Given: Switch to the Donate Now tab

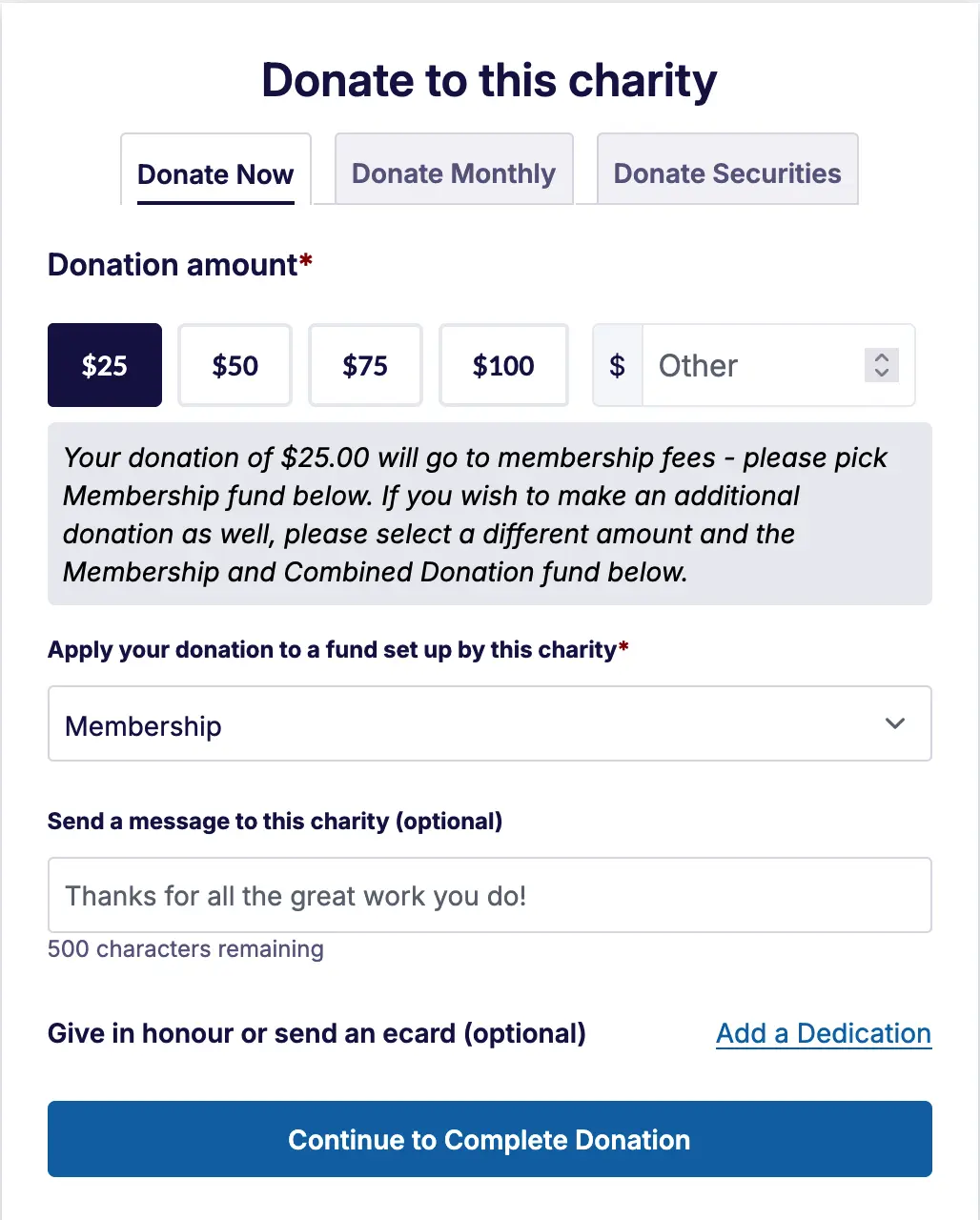Looking at the screenshot, I should pyautogui.click(x=215, y=174).
